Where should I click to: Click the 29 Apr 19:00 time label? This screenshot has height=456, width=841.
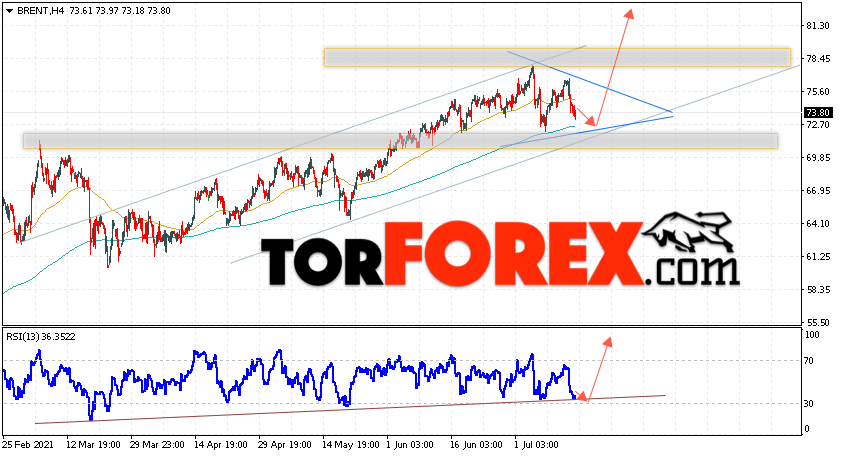tap(284, 445)
